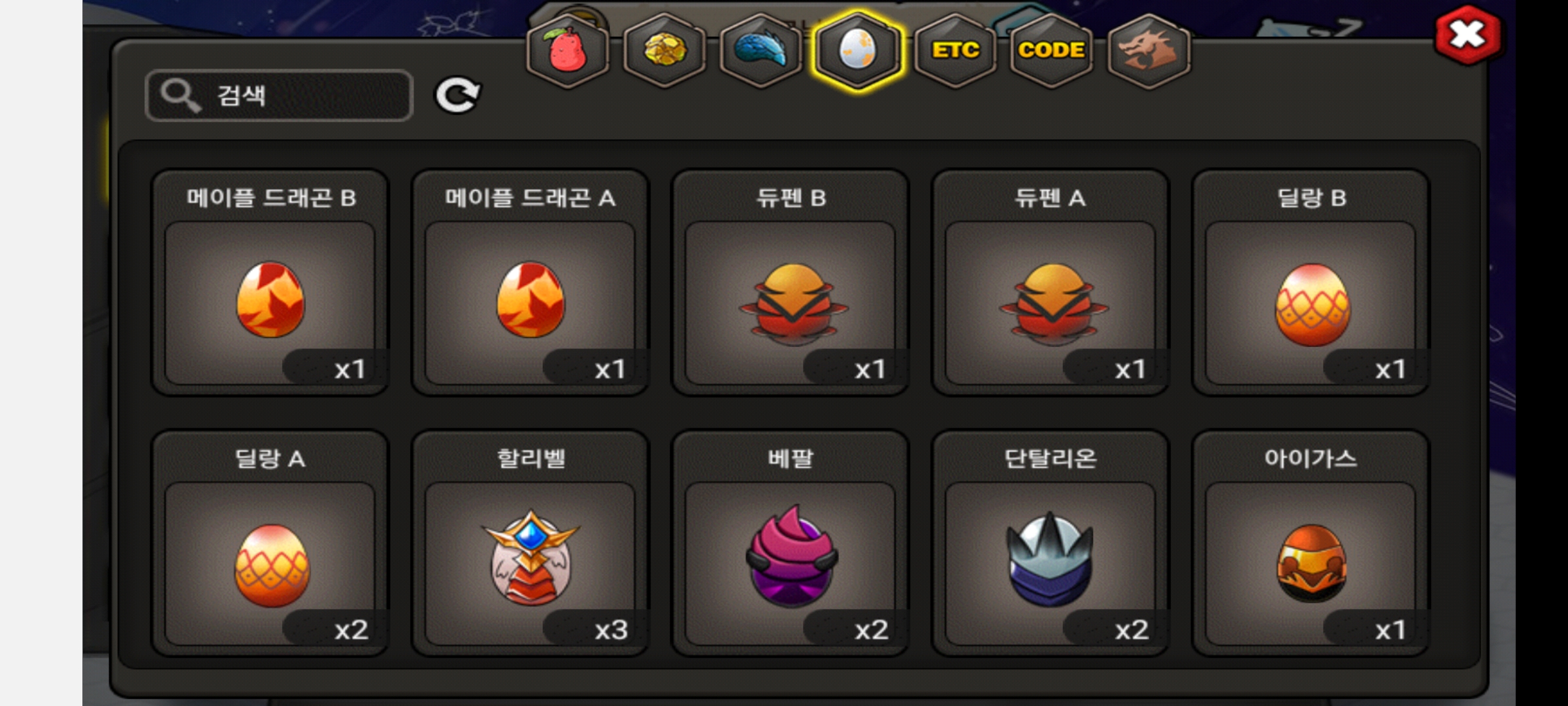1568x706 pixels.
Task: Open the ETC category tab
Action: coord(955,50)
